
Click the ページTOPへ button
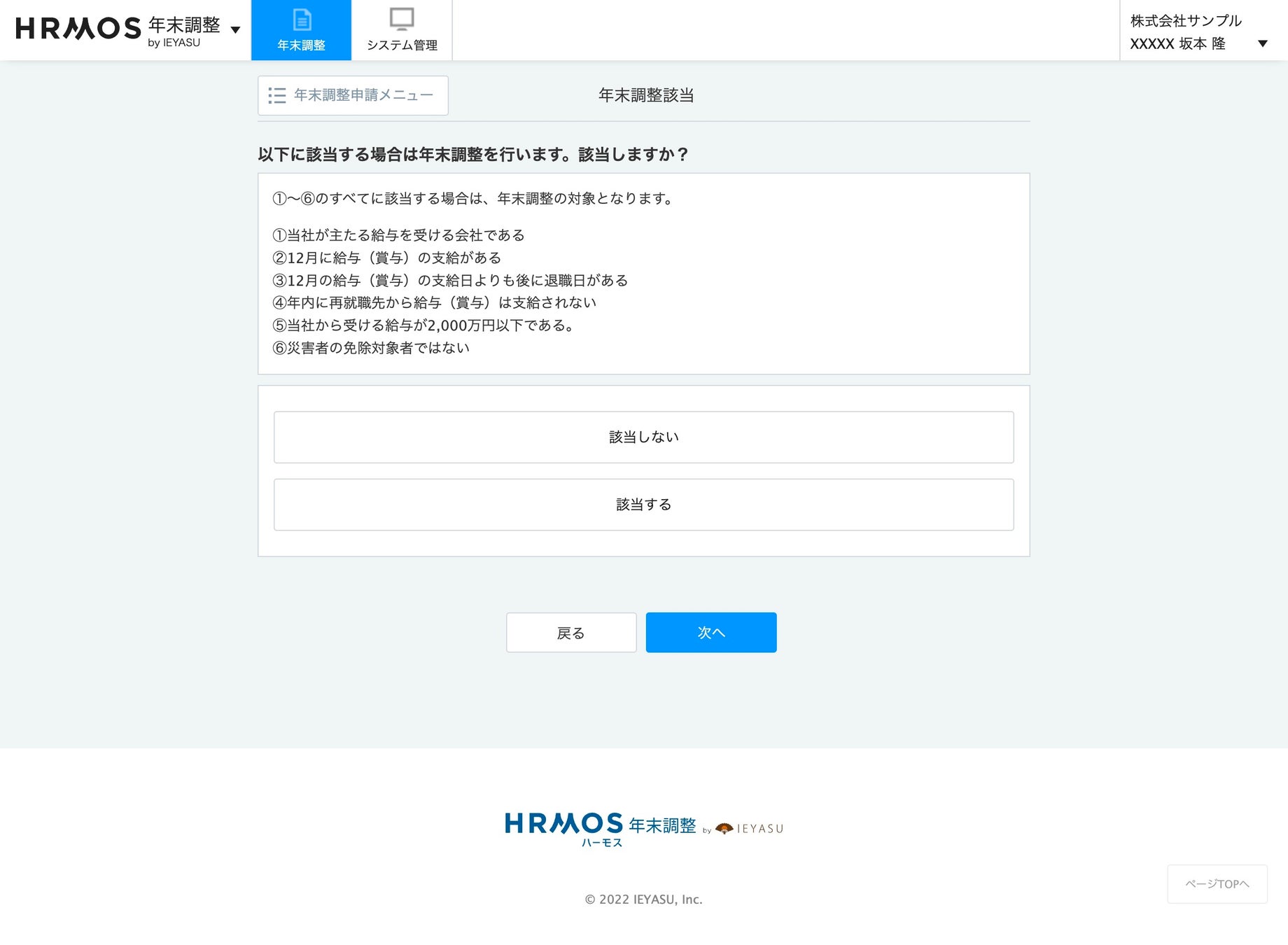click(x=1217, y=884)
